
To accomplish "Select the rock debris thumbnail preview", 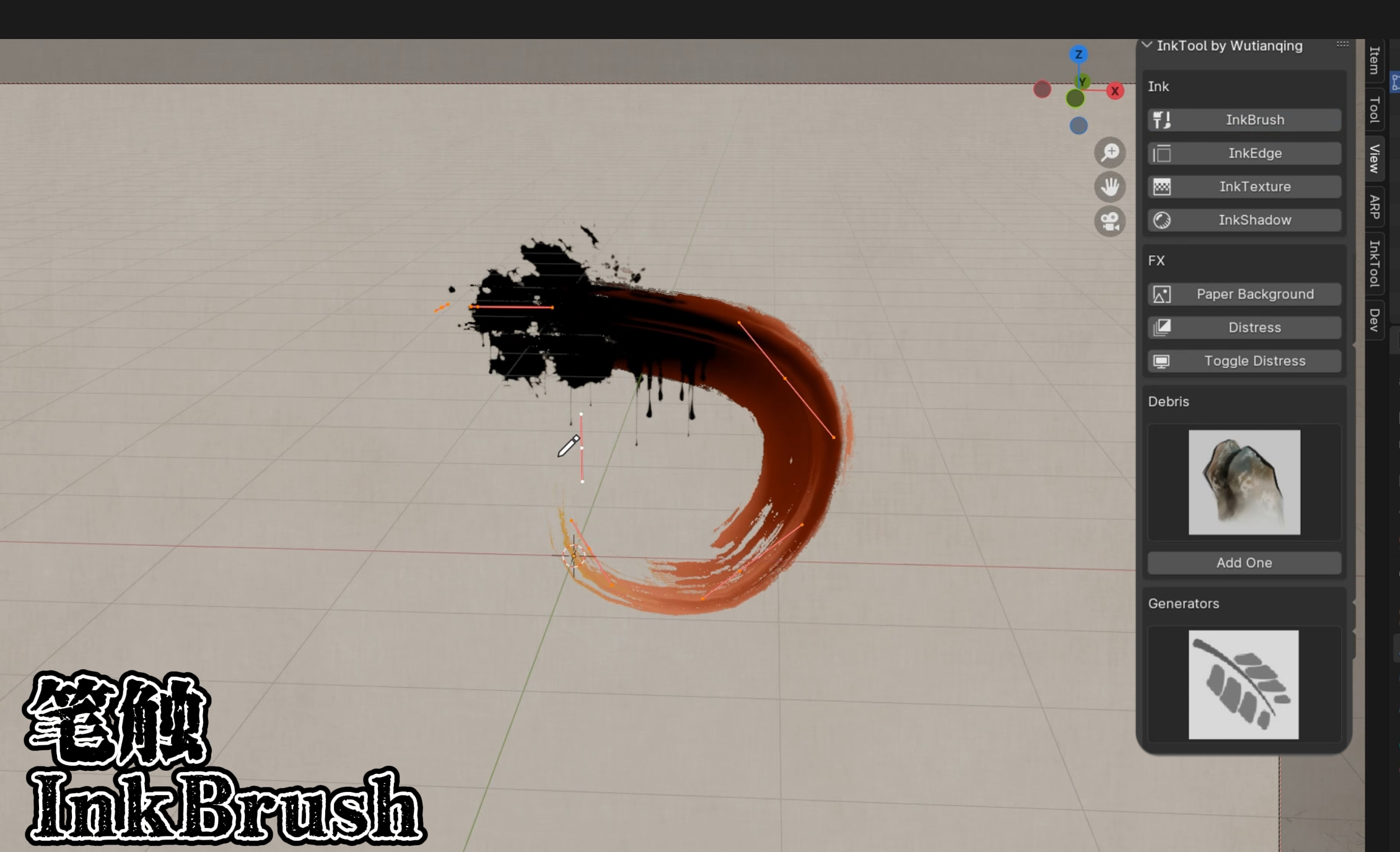I will pos(1244,482).
